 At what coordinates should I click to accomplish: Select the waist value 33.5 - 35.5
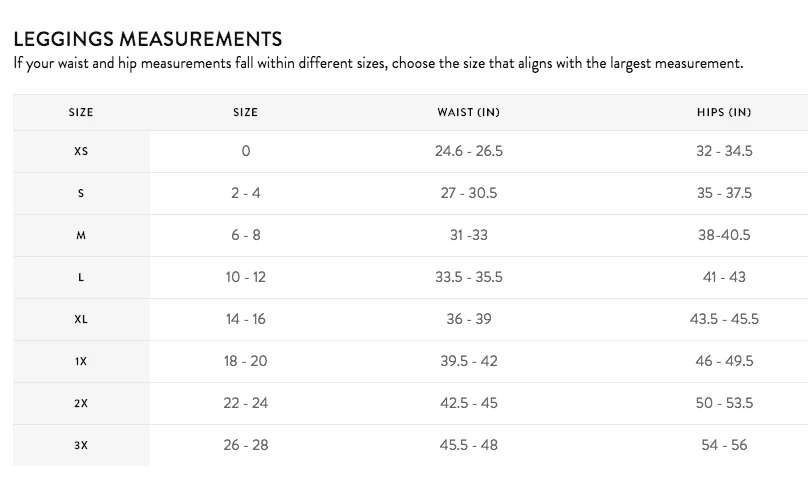[x=468, y=277]
